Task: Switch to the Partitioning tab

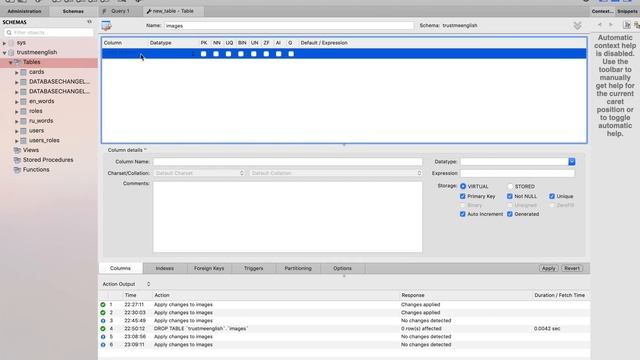Action: tap(298, 268)
